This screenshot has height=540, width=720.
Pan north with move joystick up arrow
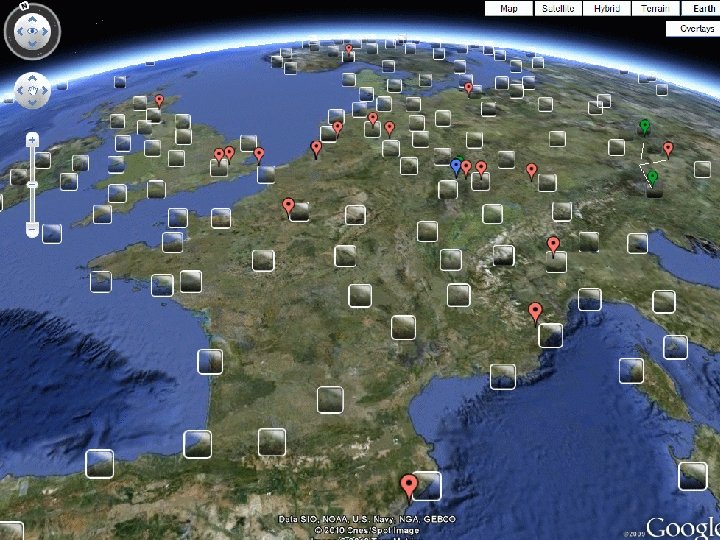coord(32,79)
